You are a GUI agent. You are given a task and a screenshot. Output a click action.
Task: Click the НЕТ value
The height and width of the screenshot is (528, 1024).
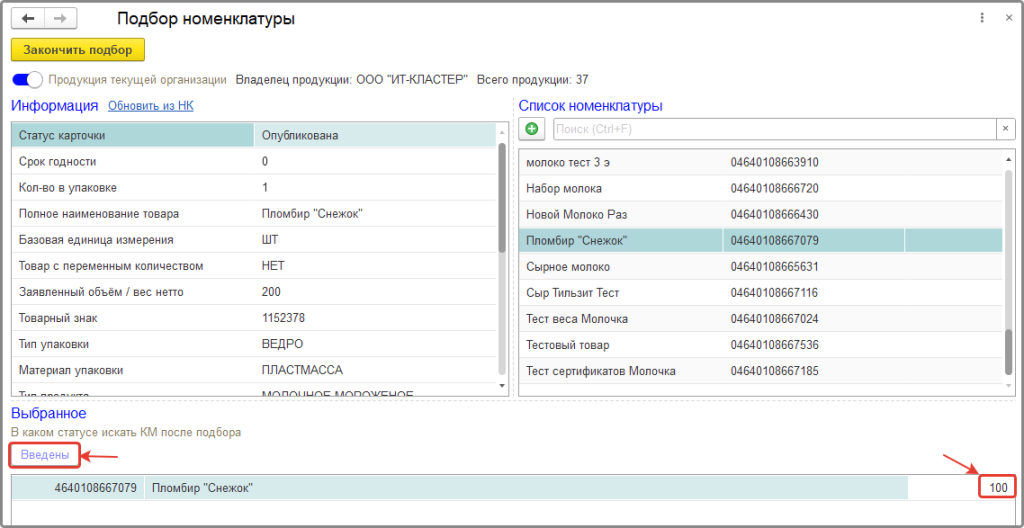click(273, 266)
